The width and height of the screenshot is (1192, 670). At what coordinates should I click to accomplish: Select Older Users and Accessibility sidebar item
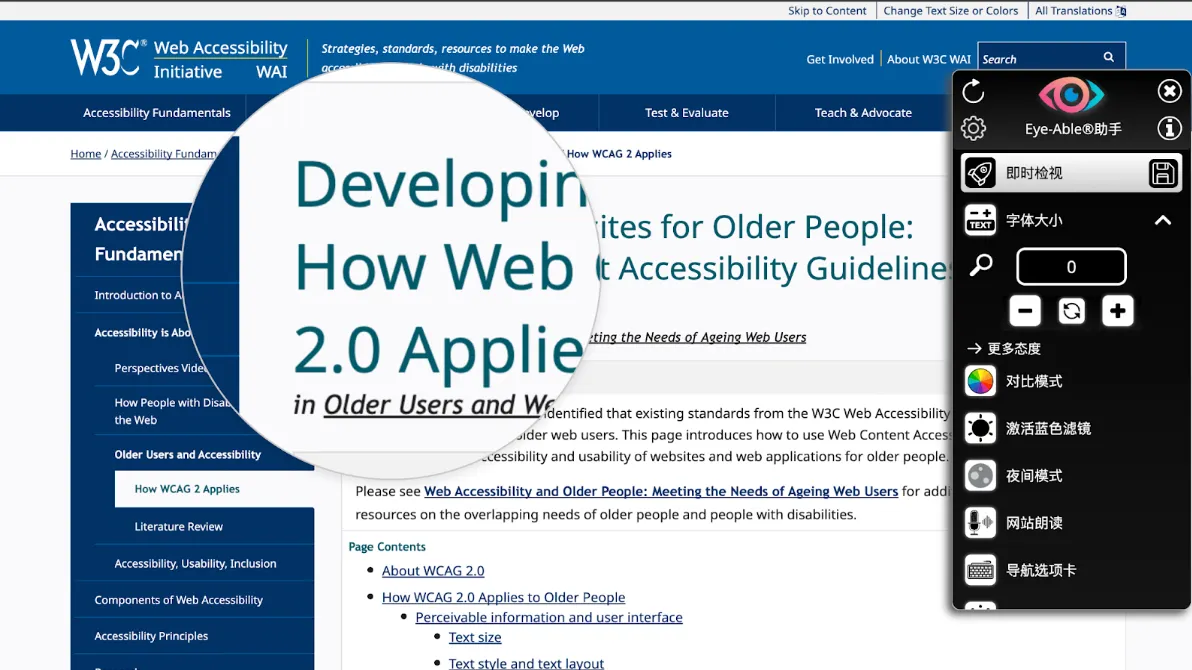coord(187,455)
